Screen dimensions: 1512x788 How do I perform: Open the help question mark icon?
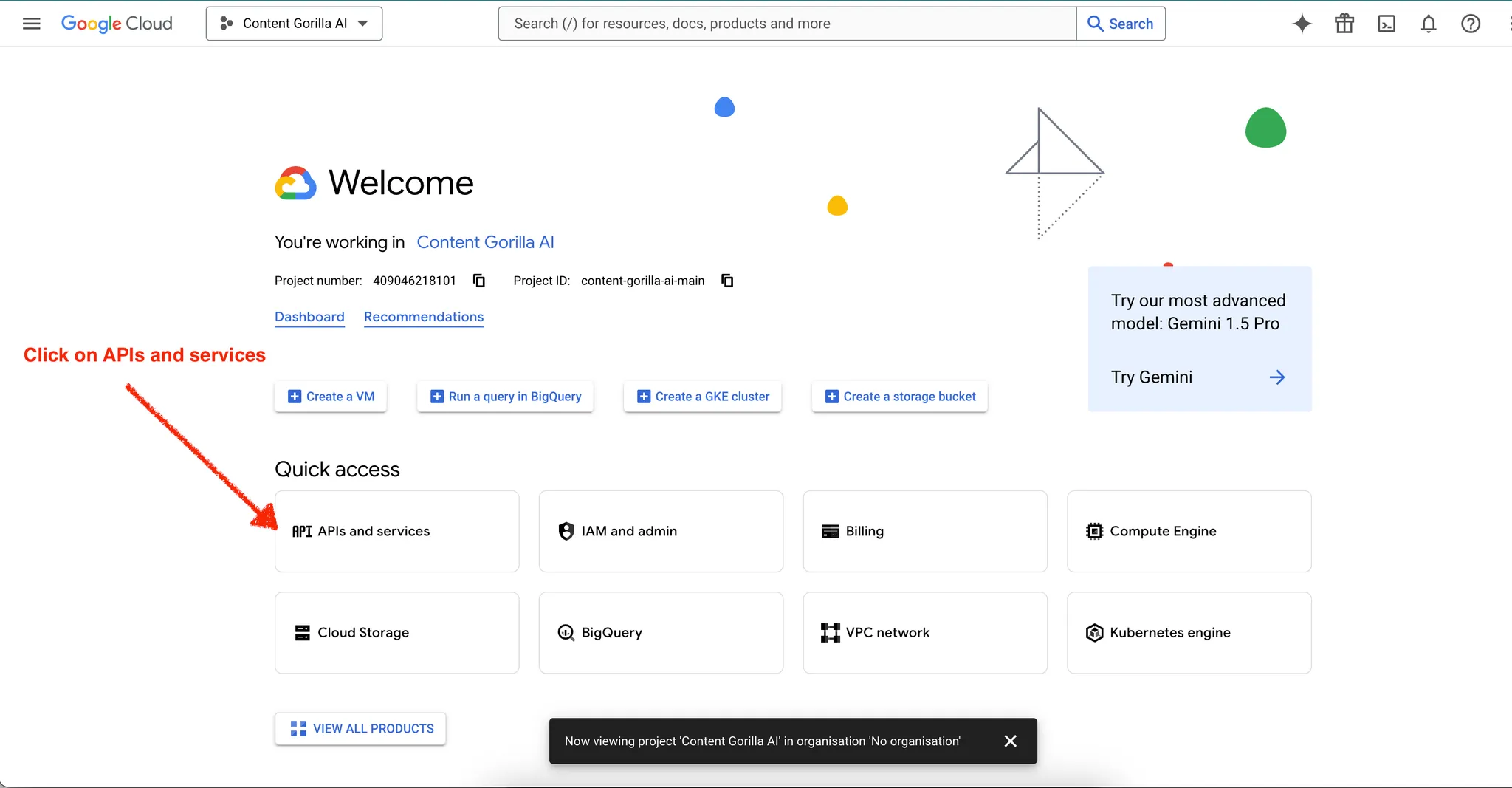pyautogui.click(x=1471, y=24)
